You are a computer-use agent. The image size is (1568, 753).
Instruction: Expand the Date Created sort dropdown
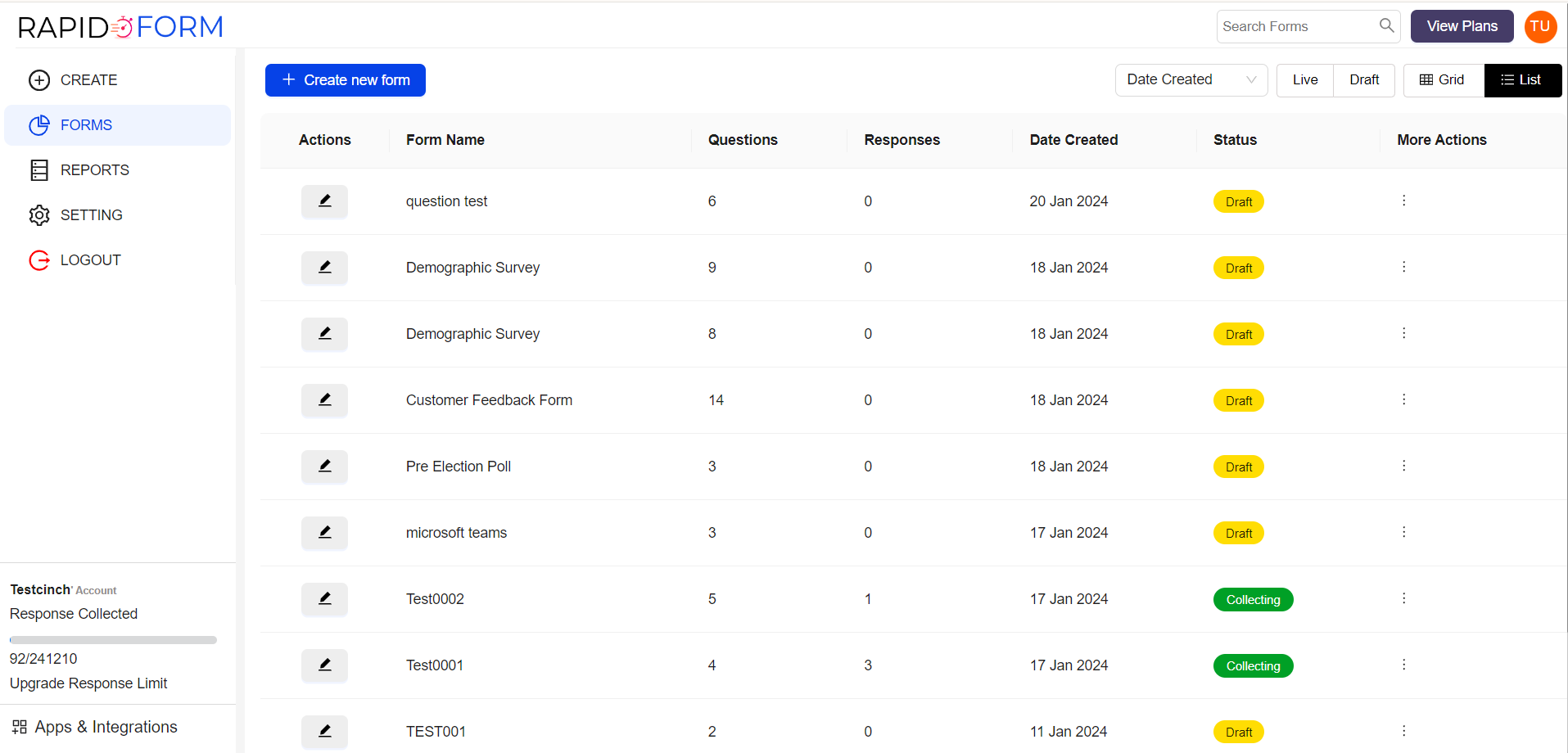point(1191,80)
